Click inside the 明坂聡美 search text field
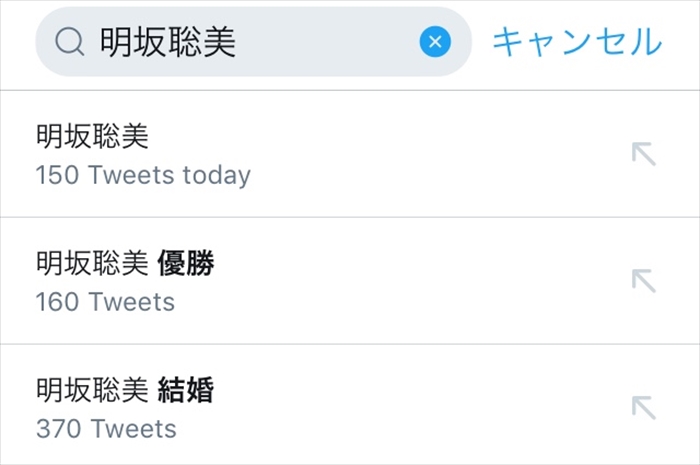The width and height of the screenshot is (700, 465). coord(168,42)
